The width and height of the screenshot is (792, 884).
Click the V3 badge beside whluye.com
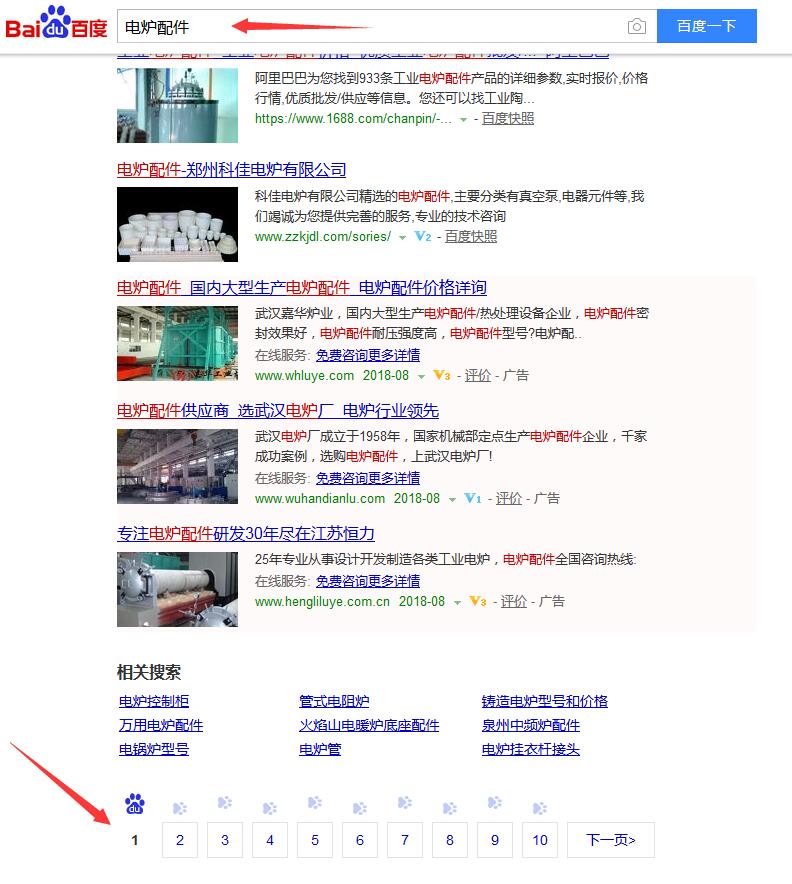(x=442, y=376)
